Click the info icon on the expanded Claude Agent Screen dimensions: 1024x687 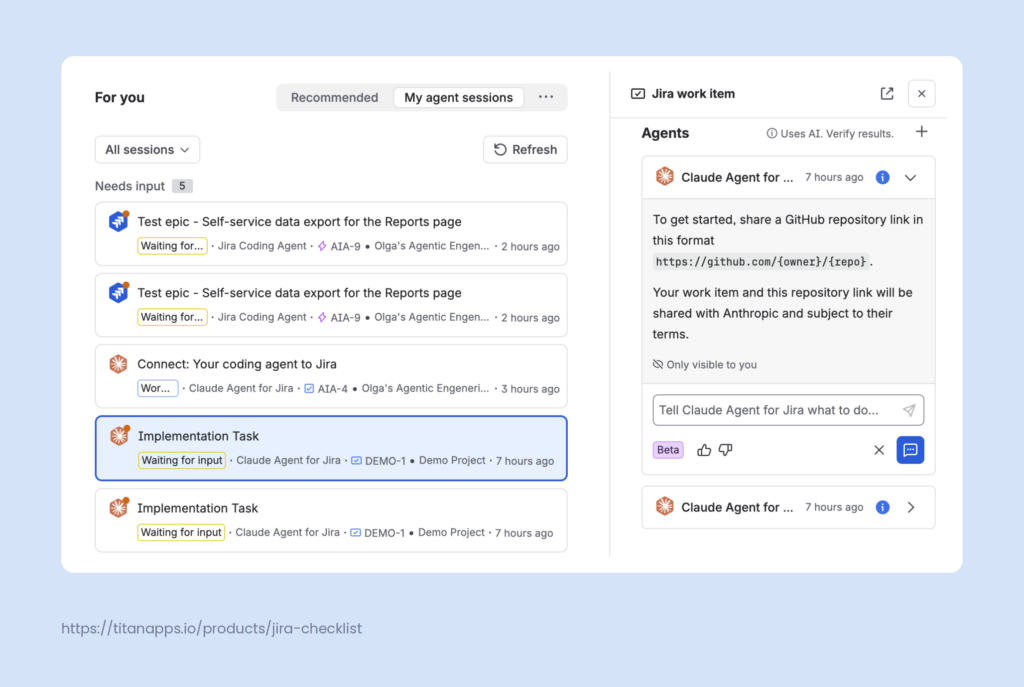(882, 178)
